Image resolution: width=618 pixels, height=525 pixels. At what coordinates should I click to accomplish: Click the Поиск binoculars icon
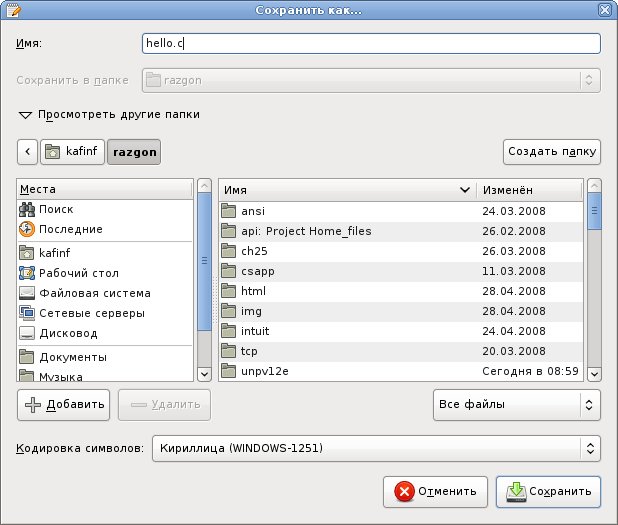pos(27,209)
